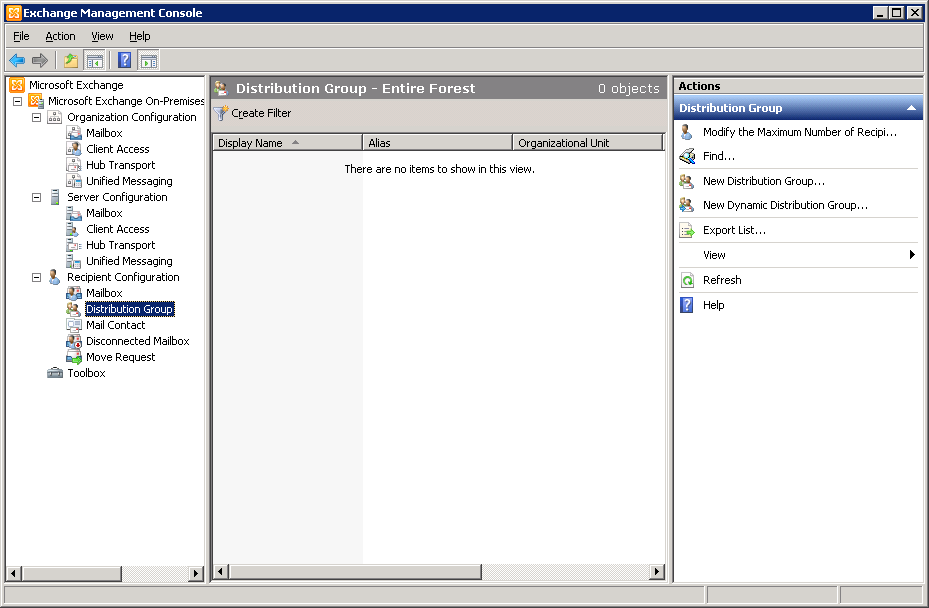Sort by the Organizational Unit column header
The image size is (929, 608).
click(587, 143)
